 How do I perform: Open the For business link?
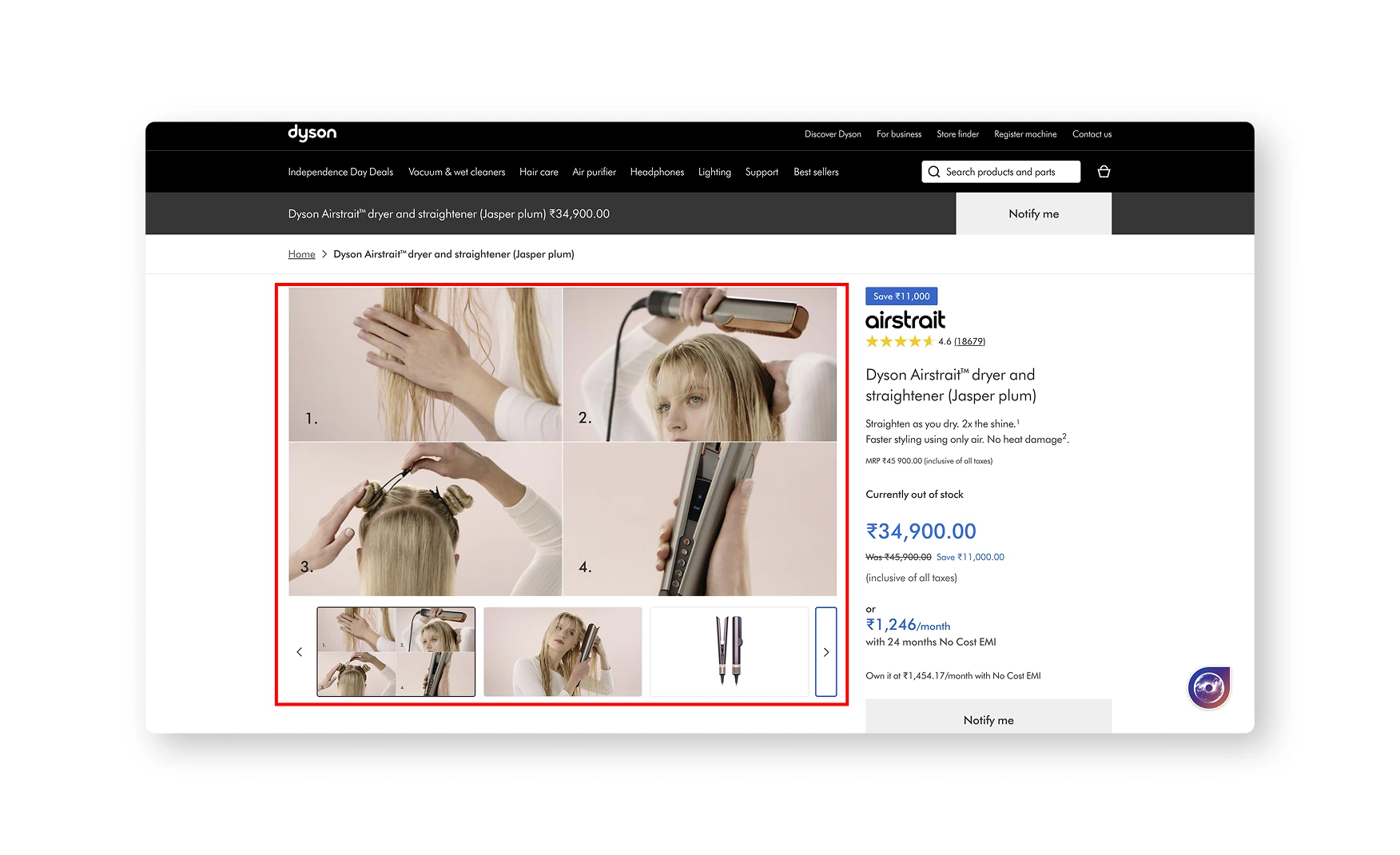pos(899,134)
